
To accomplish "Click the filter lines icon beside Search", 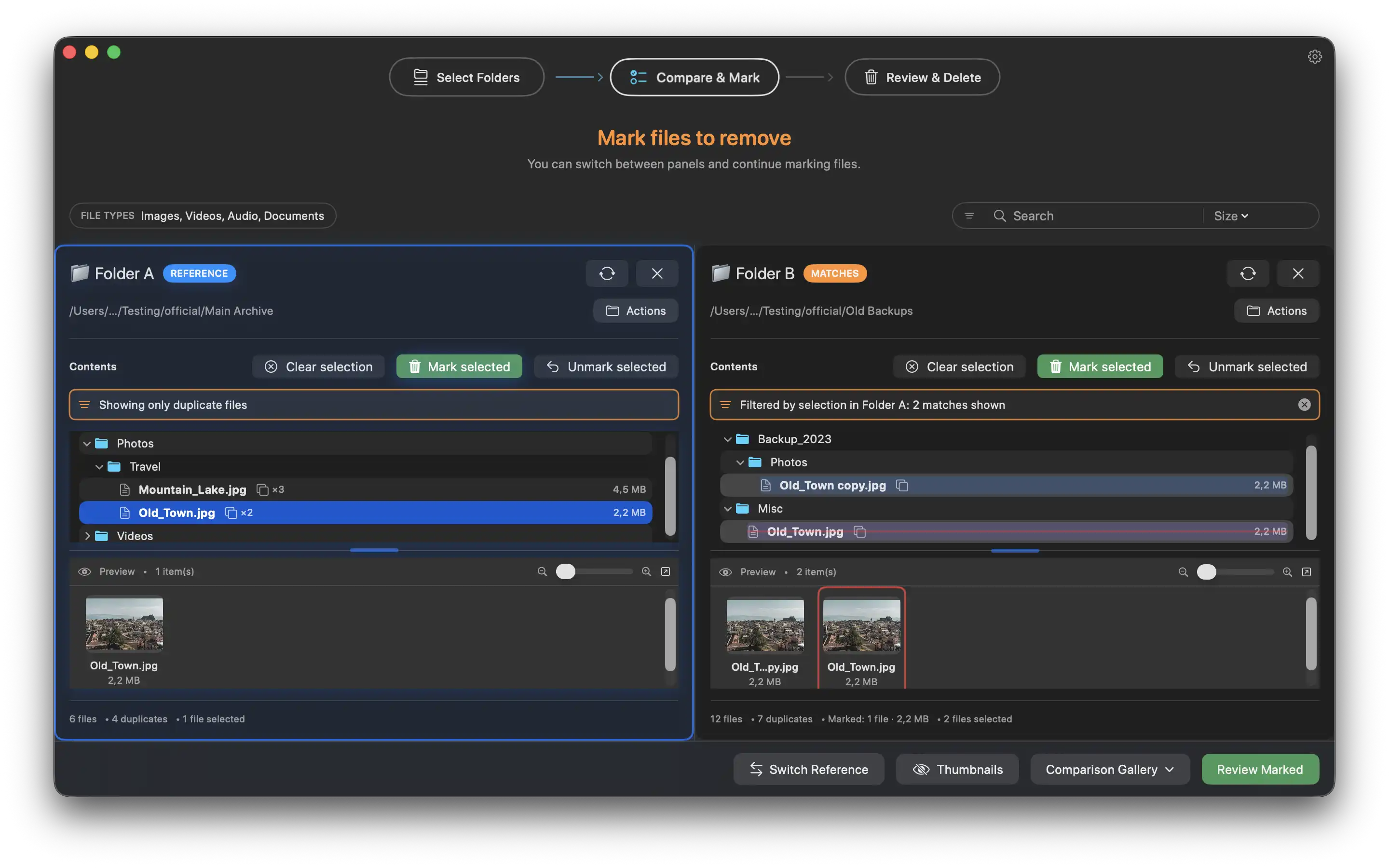I will coord(969,216).
